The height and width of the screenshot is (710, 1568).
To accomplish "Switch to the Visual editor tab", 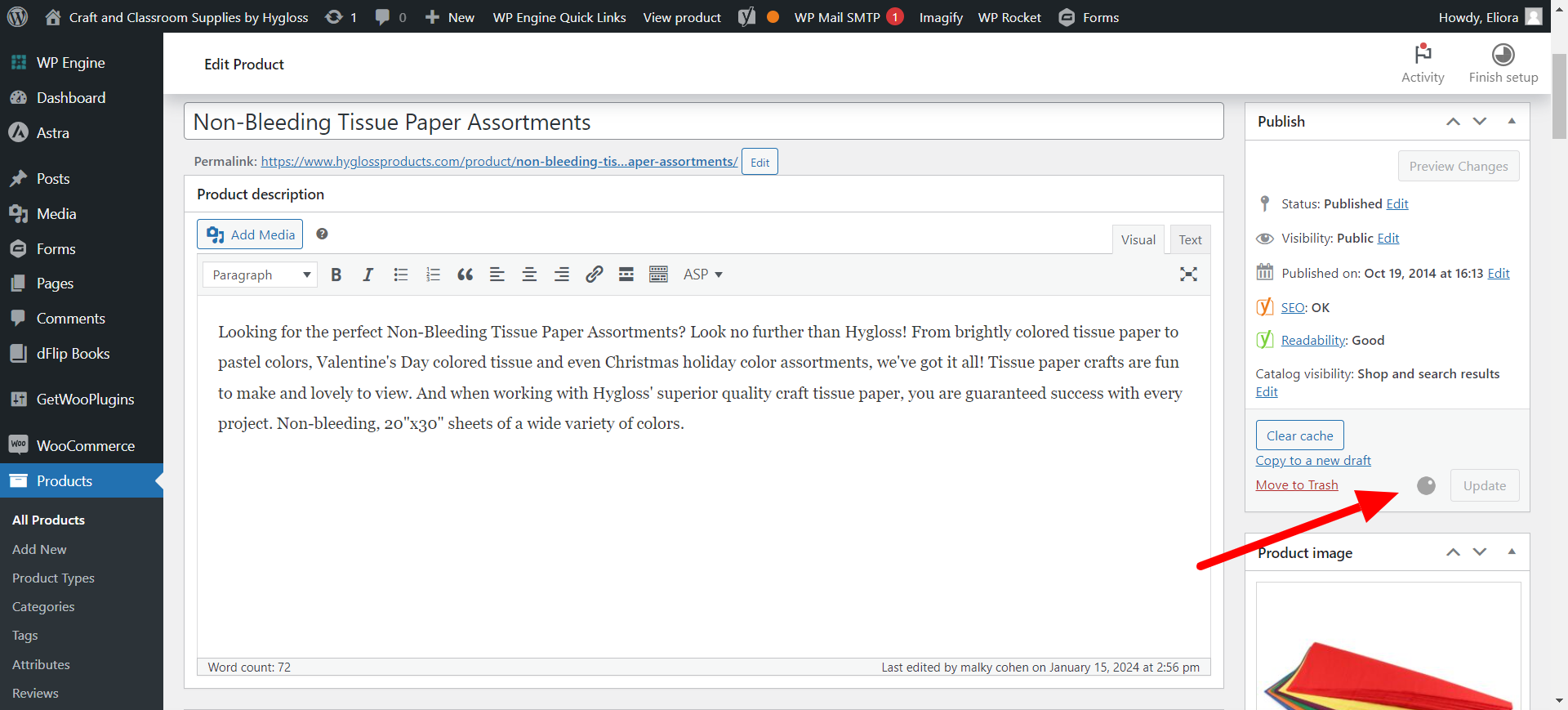I will [x=1138, y=239].
